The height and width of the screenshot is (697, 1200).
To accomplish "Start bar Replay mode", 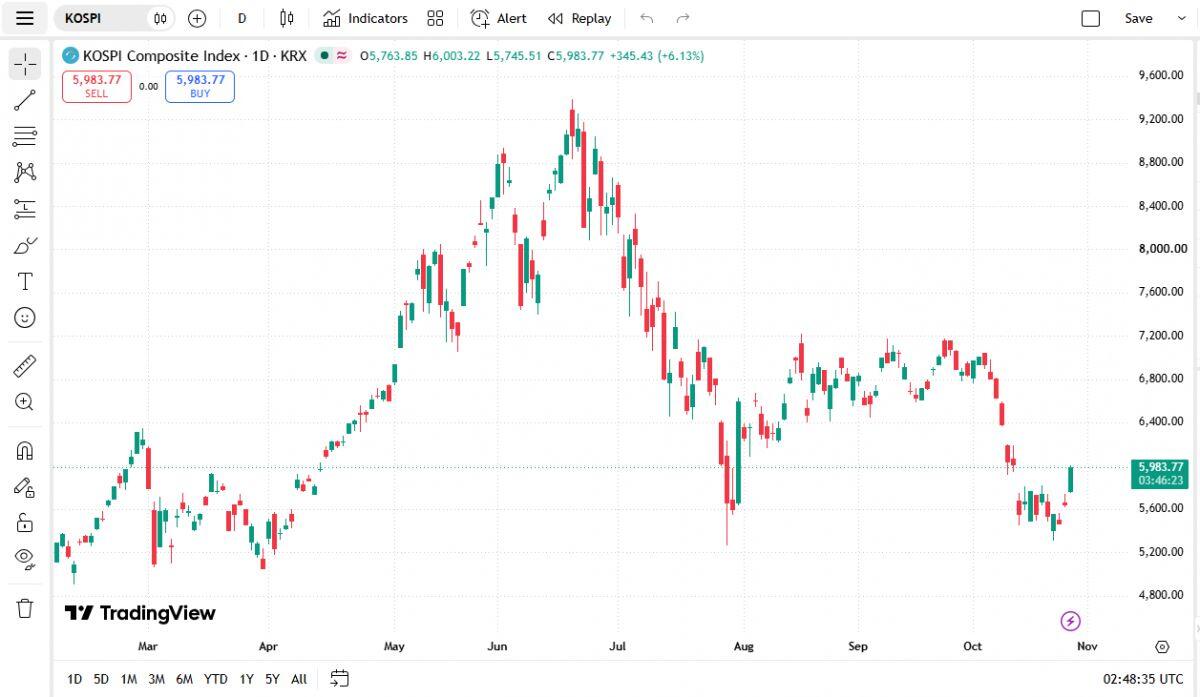I will coord(579,18).
